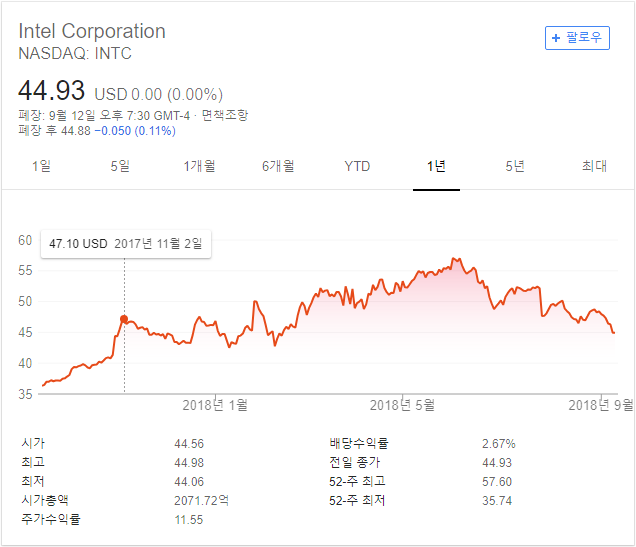The image size is (636, 547).
Task: Click the after-hours change −0.050 (0.11%)
Action: (135, 131)
